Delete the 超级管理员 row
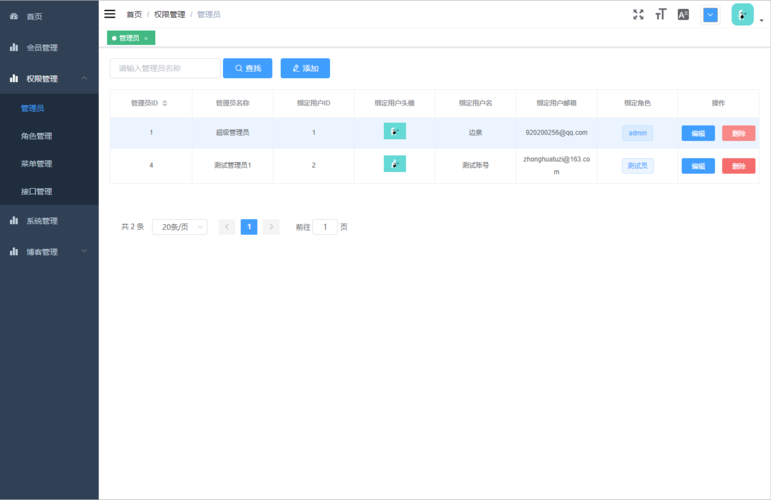This screenshot has height=500, width=771. pyautogui.click(x=738, y=133)
